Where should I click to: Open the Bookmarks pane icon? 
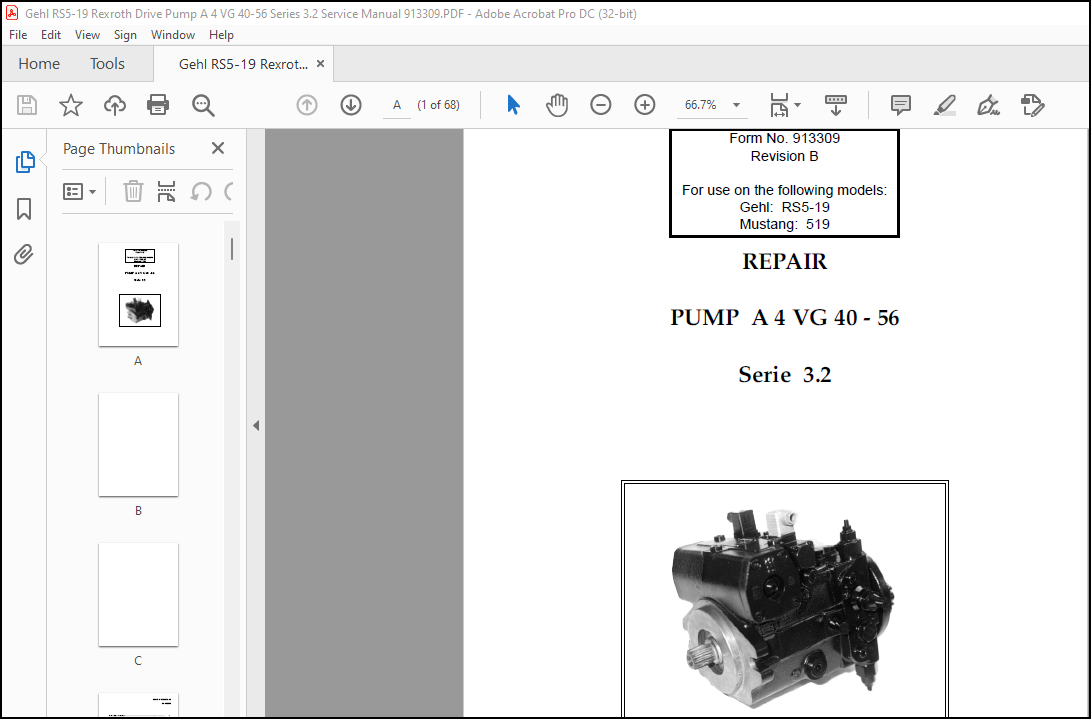24,208
